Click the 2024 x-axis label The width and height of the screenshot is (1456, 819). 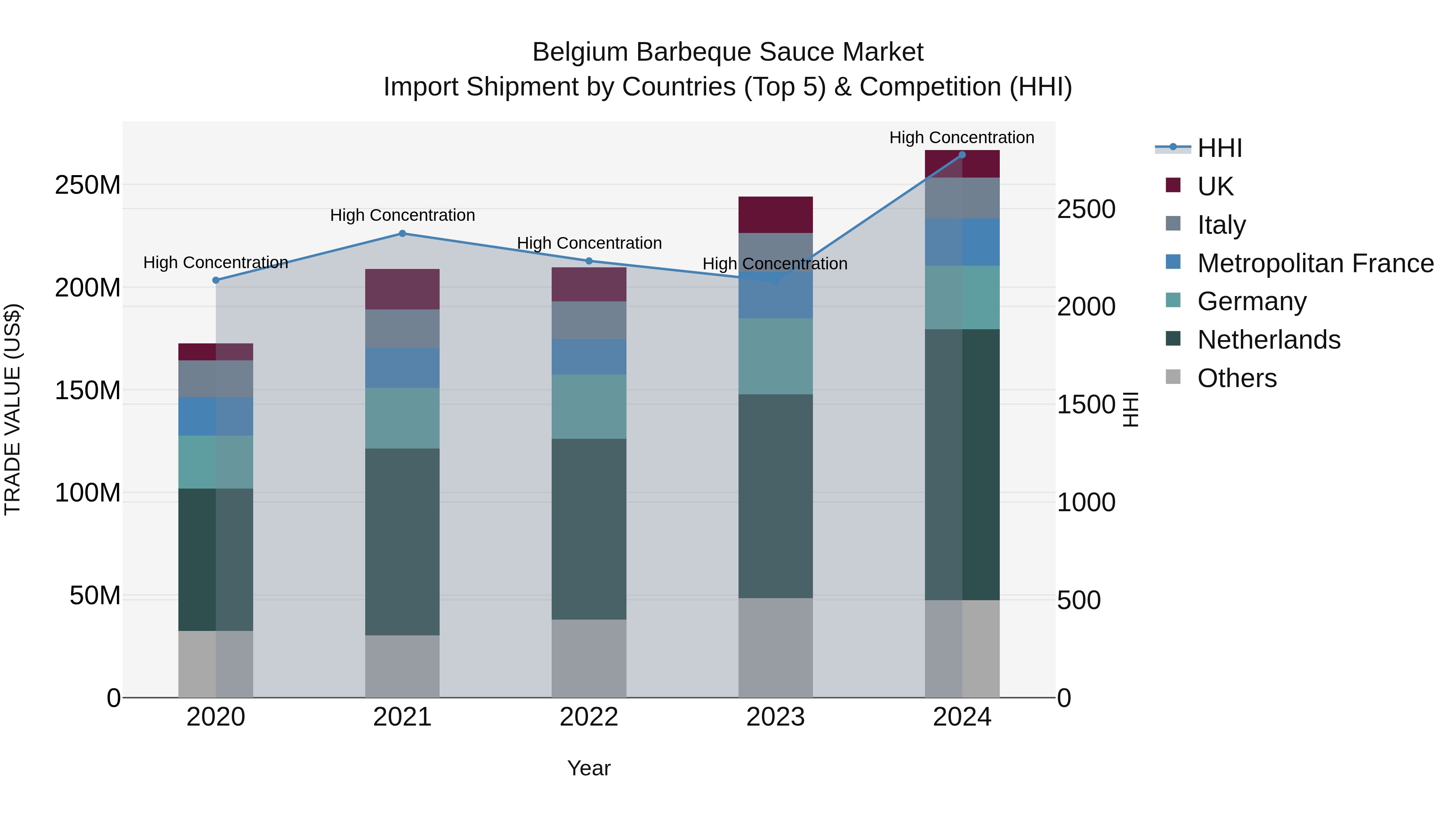[x=962, y=717]
